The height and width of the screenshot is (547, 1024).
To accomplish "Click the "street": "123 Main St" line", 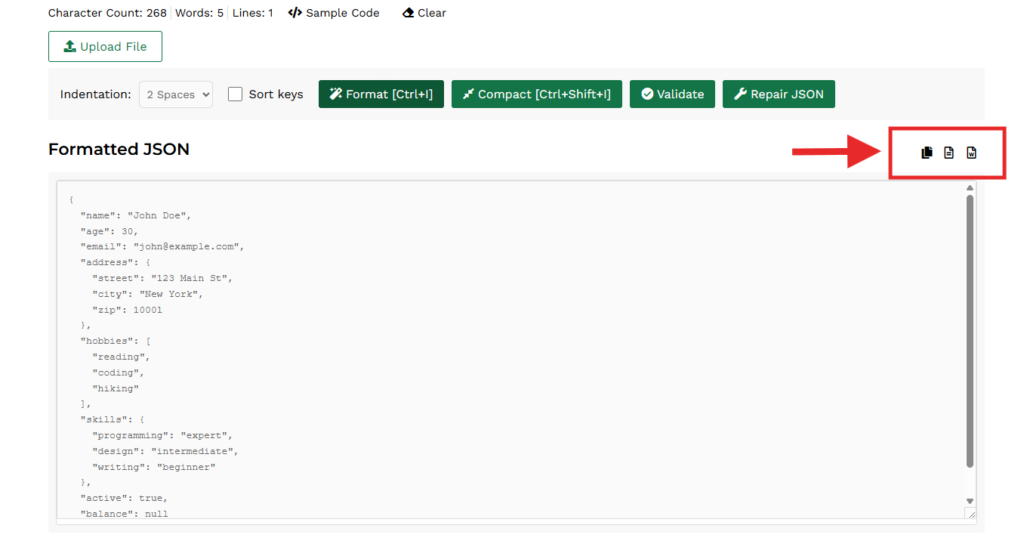I will point(162,278).
